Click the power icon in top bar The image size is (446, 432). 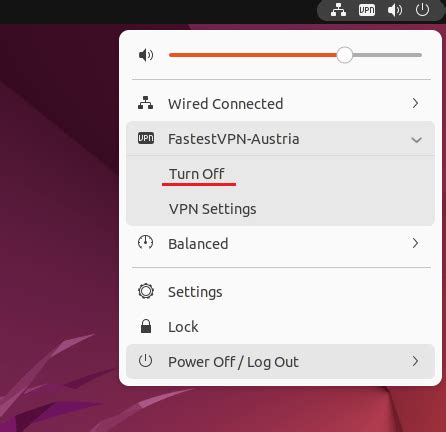tap(422, 9)
